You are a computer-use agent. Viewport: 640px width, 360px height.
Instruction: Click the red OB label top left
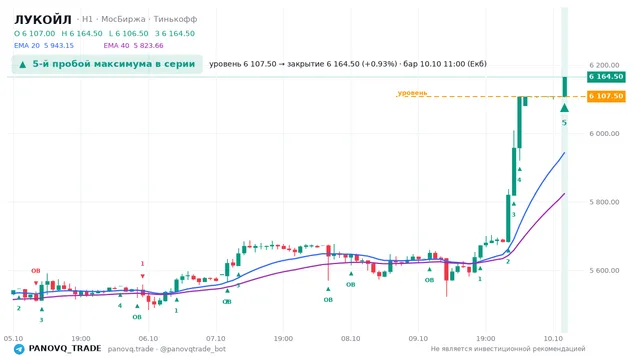(36, 271)
